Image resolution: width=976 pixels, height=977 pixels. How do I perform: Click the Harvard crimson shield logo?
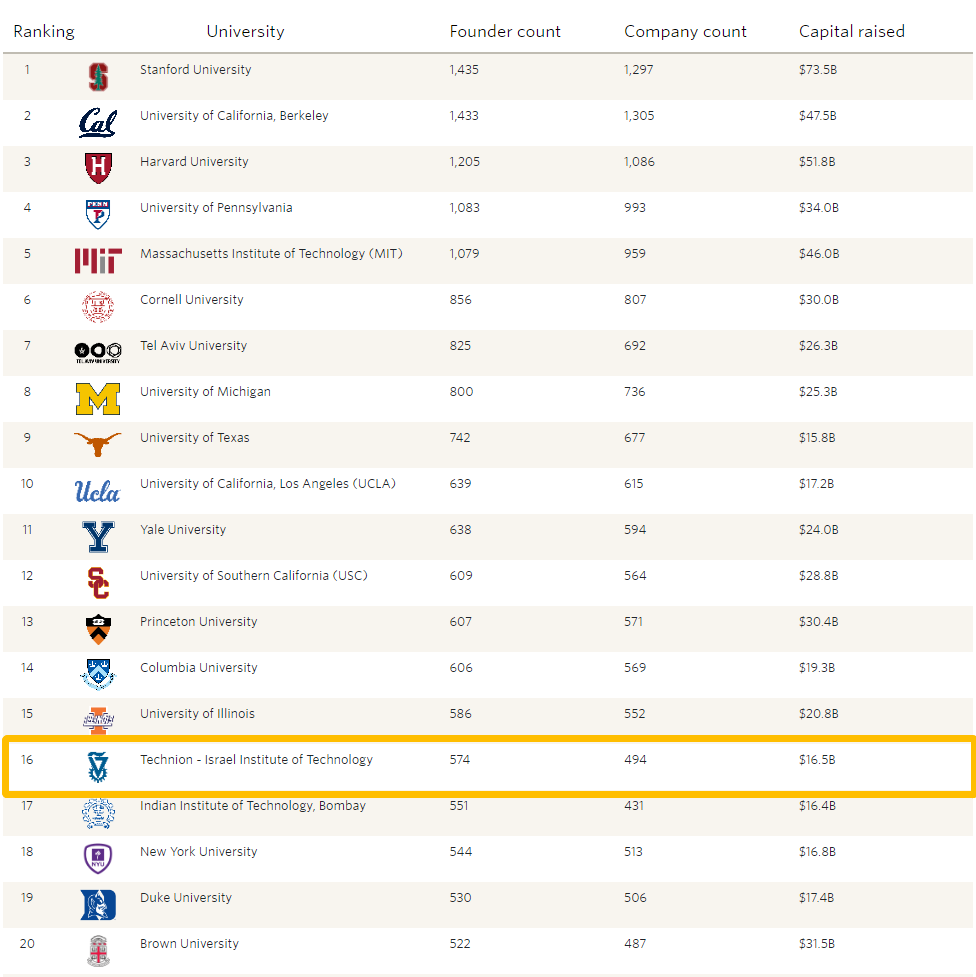98,168
